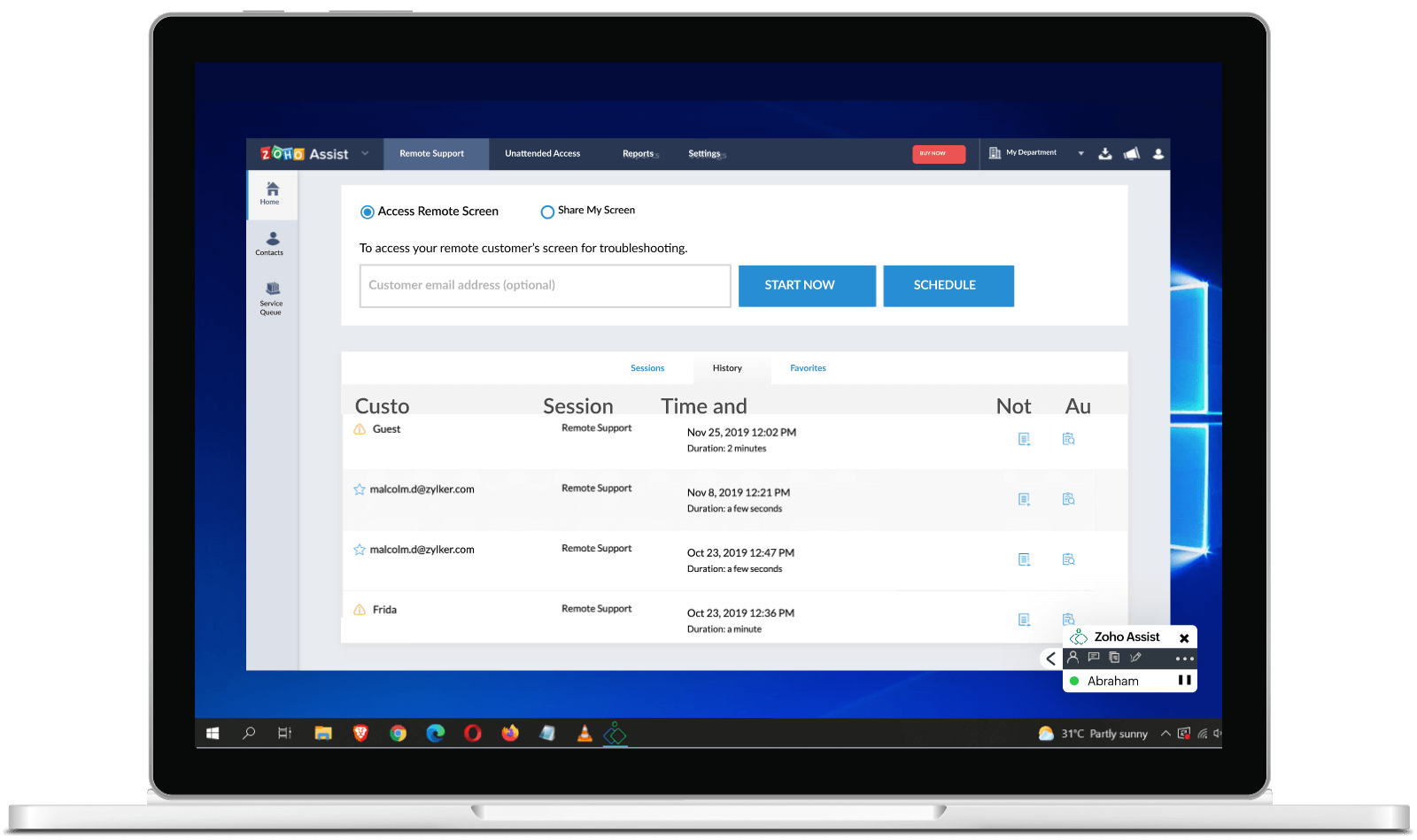Screen dimensions: 1417x840
Task: Click malcolm.d@zylker.com in Nov 8 row
Action: pyautogui.click(x=422, y=489)
